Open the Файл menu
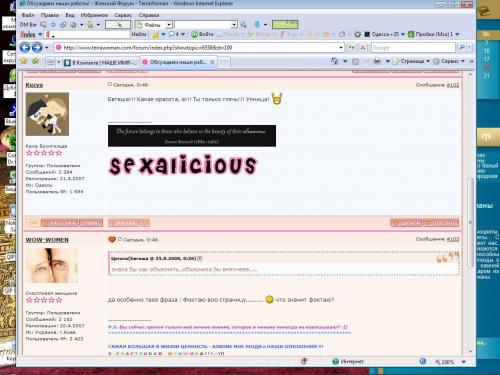This screenshot has width=500, height=375. point(28,15)
